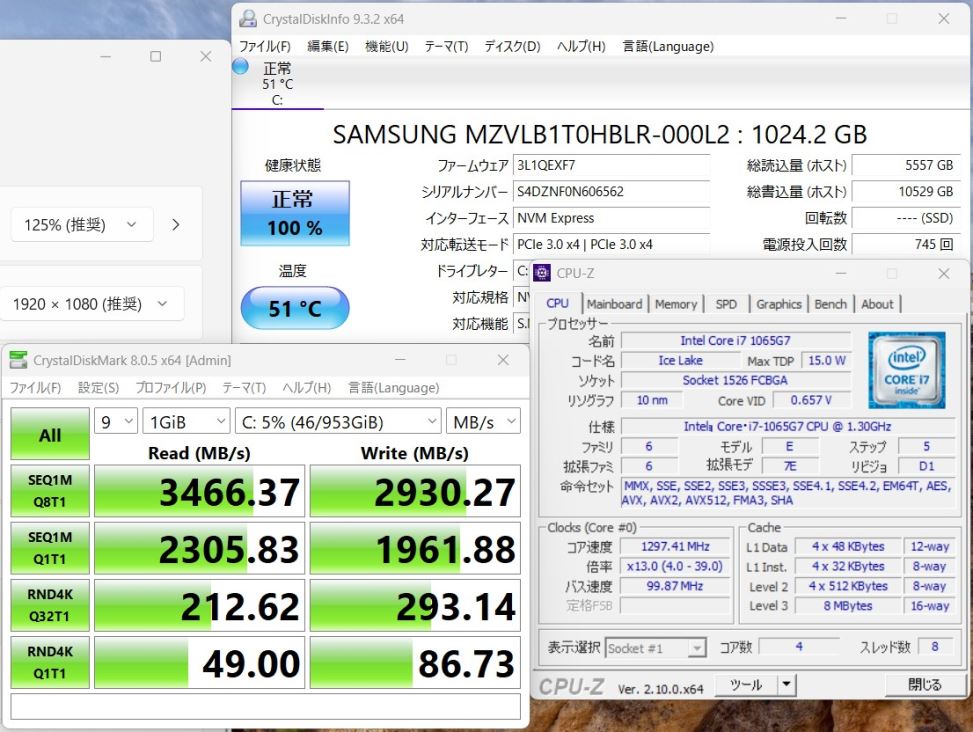
Task: Start the RND4K Q32T1 test
Action: click(x=50, y=605)
